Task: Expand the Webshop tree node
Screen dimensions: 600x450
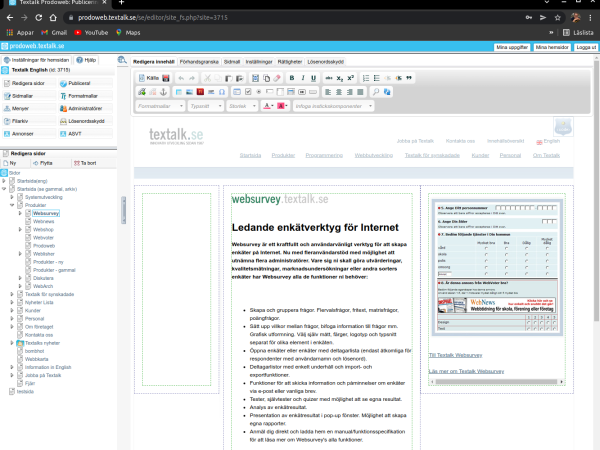Action: coord(20,230)
